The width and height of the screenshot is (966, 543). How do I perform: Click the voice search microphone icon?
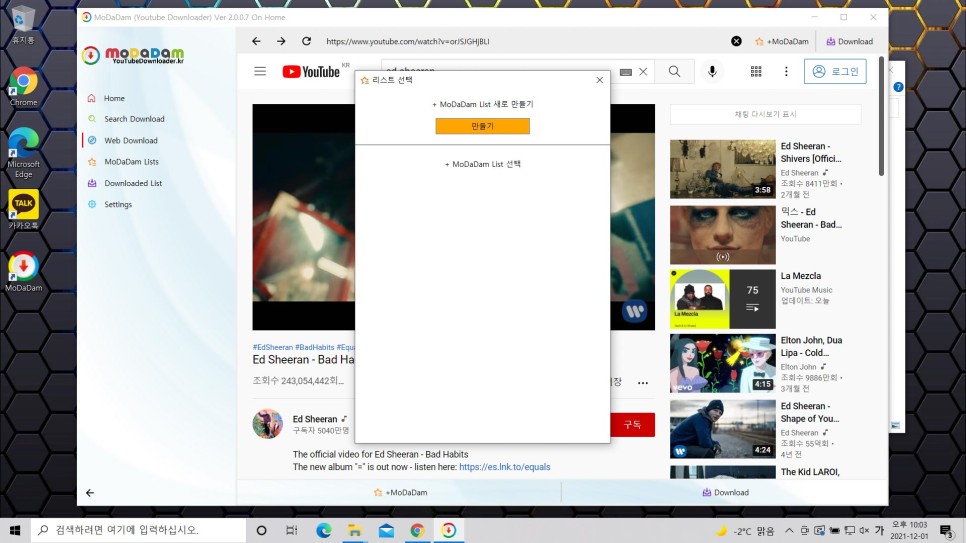pos(712,71)
